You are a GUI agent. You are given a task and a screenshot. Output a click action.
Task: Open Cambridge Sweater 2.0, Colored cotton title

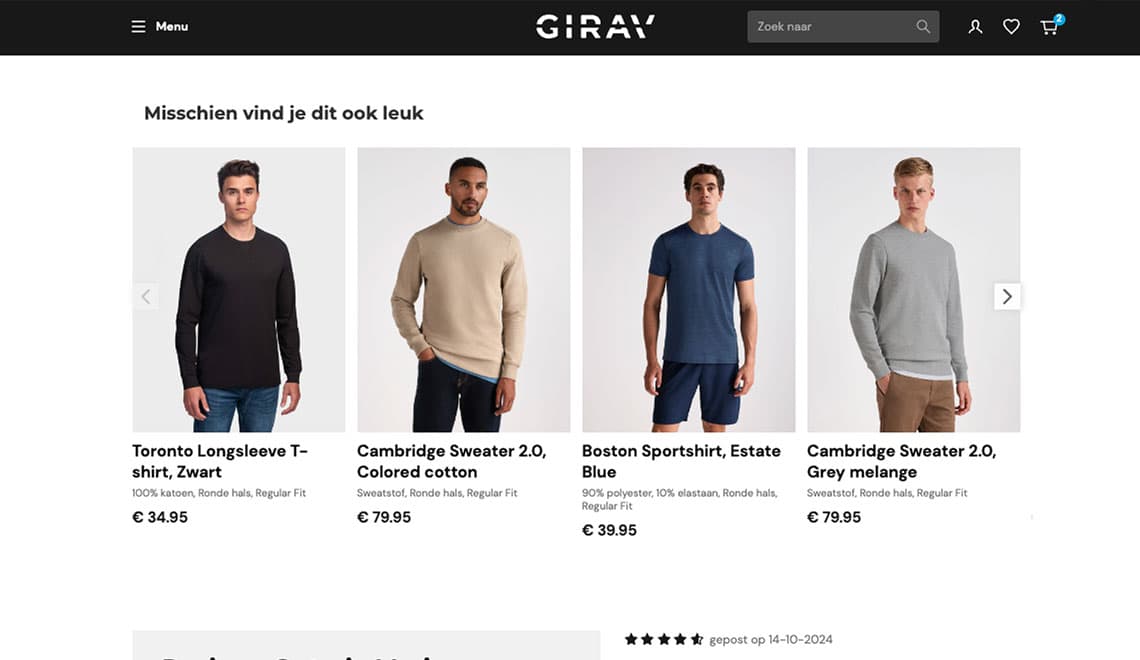(451, 462)
